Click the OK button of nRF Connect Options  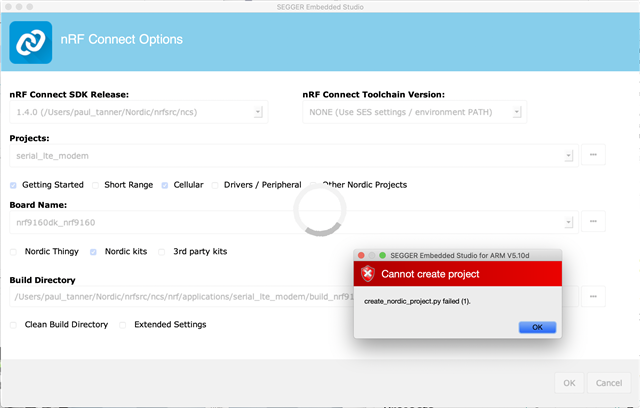(569, 383)
